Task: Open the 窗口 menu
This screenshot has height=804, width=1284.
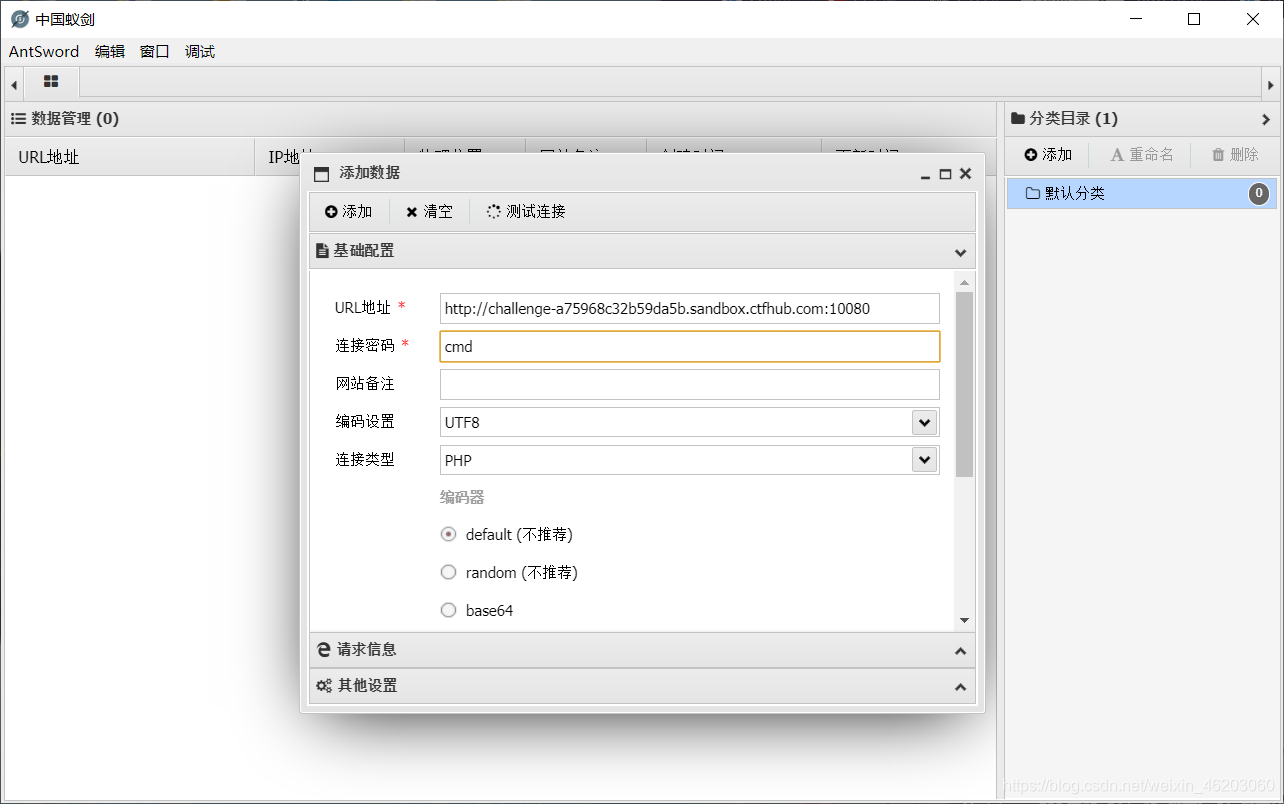Action: pos(155,52)
